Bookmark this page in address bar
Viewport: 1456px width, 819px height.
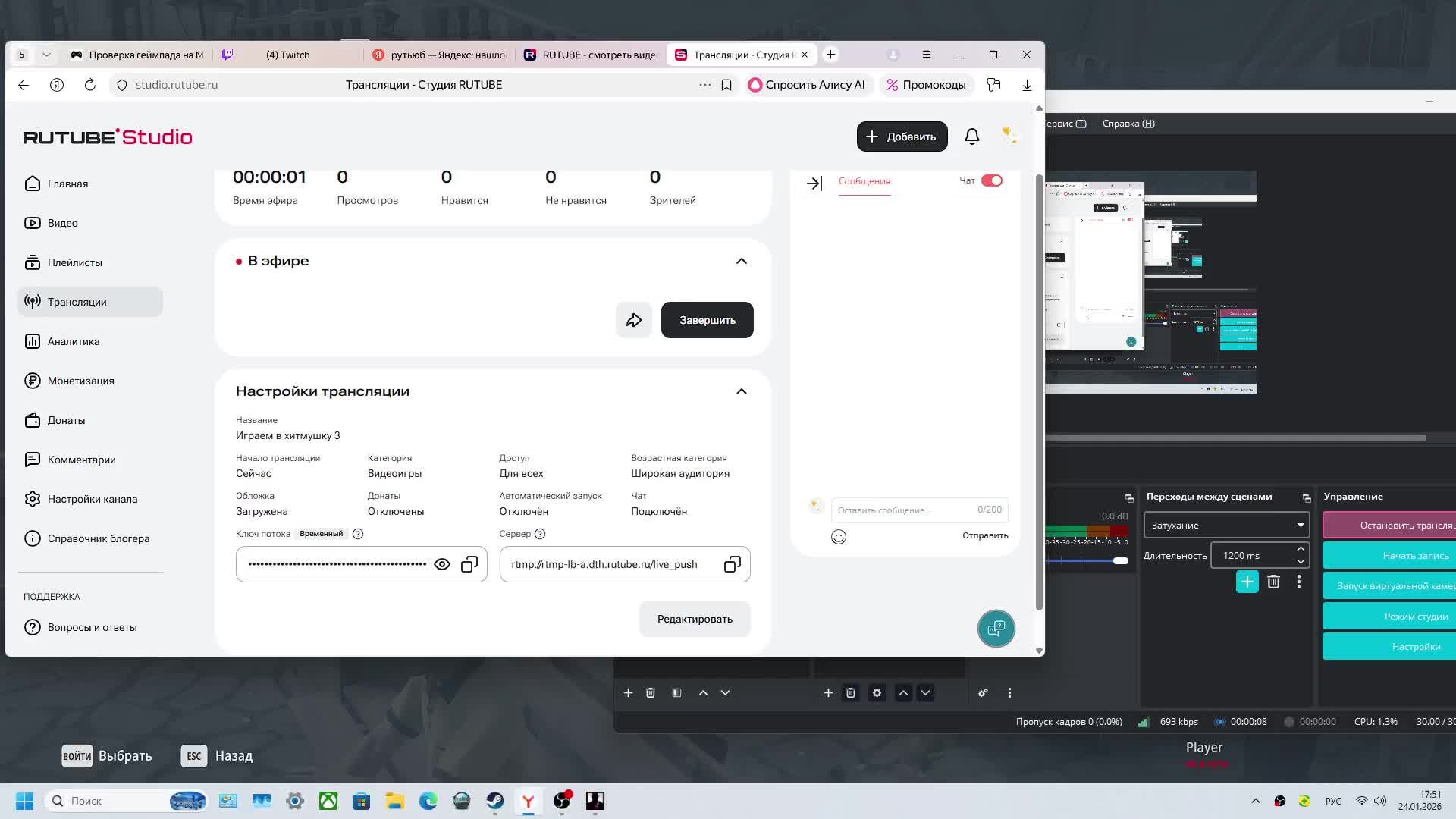[x=726, y=85]
